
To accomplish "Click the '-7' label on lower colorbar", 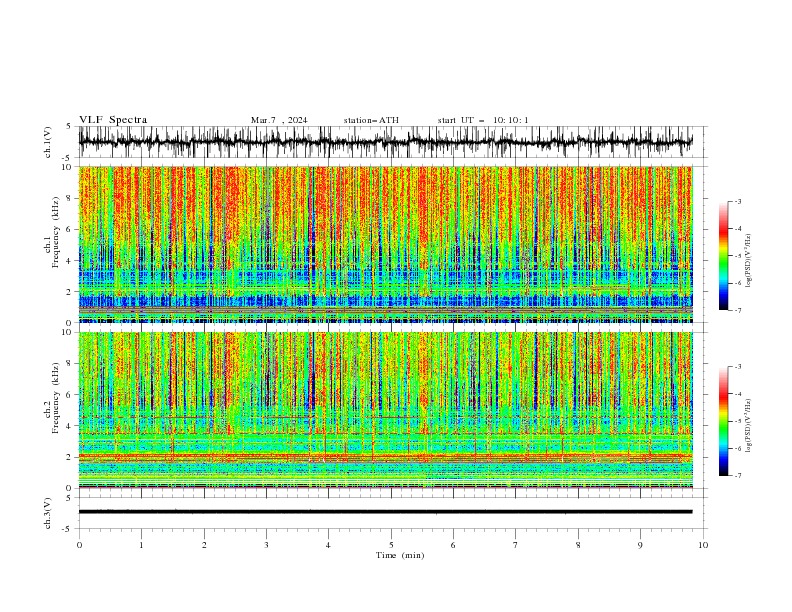I will coord(737,475).
